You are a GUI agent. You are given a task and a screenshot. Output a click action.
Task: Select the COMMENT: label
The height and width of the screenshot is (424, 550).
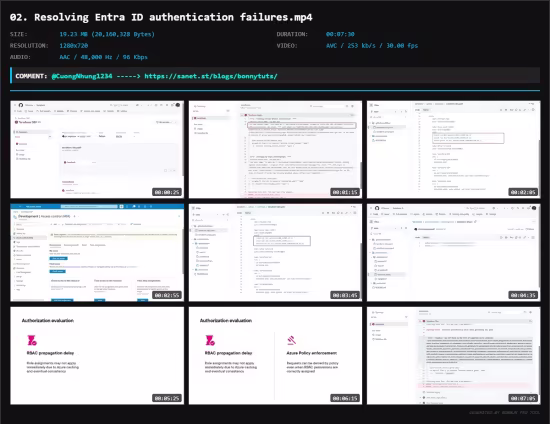[31, 76]
